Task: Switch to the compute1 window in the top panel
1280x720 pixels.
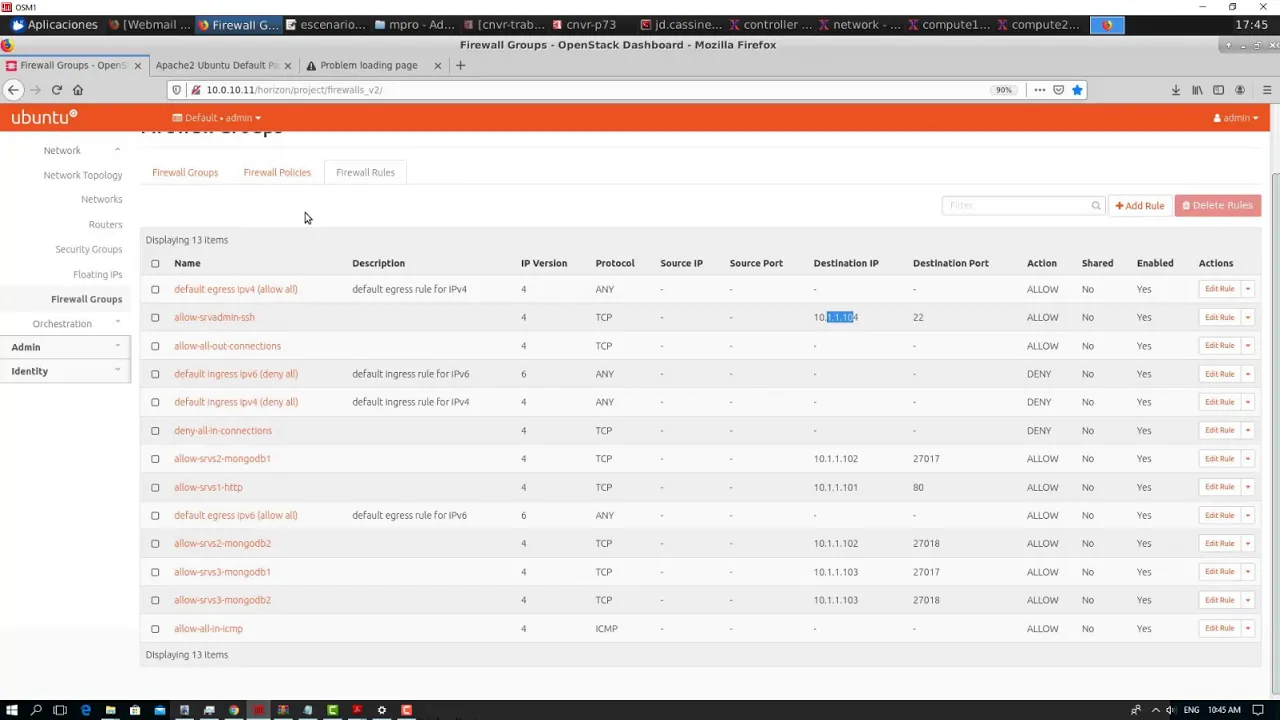Action: tap(949, 25)
